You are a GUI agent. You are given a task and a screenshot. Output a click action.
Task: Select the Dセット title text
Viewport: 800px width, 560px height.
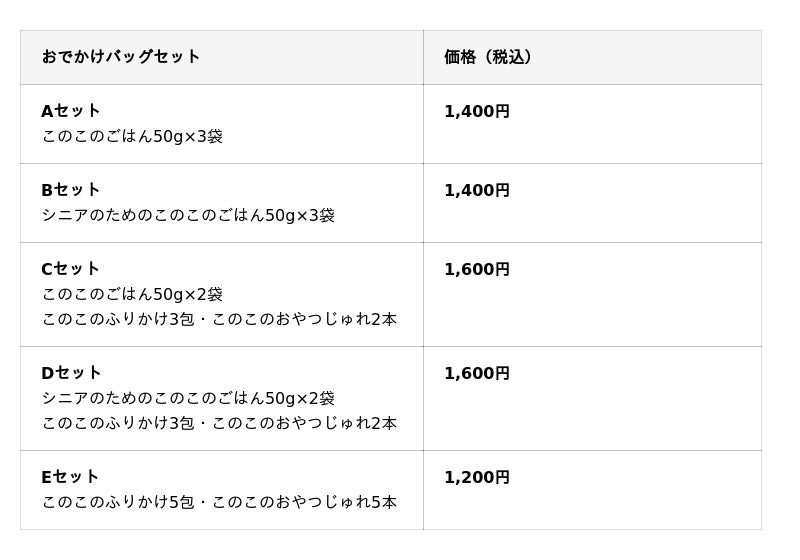tap(71, 373)
